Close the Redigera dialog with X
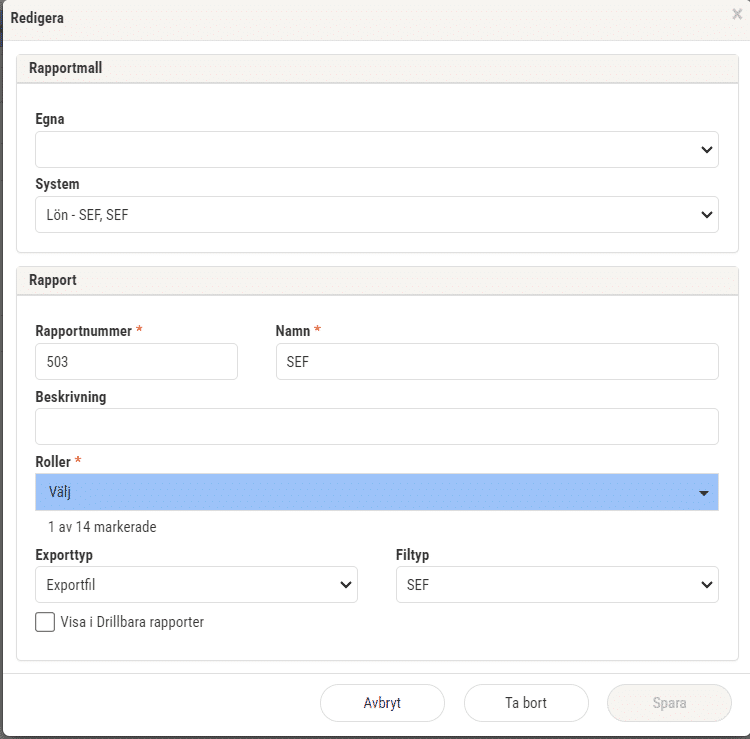 point(737,14)
